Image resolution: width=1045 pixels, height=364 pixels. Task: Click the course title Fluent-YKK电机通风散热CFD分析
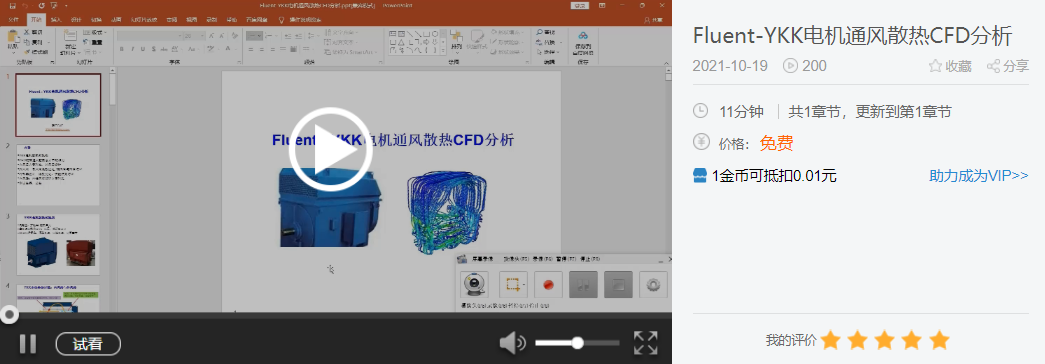tap(852, 35)
